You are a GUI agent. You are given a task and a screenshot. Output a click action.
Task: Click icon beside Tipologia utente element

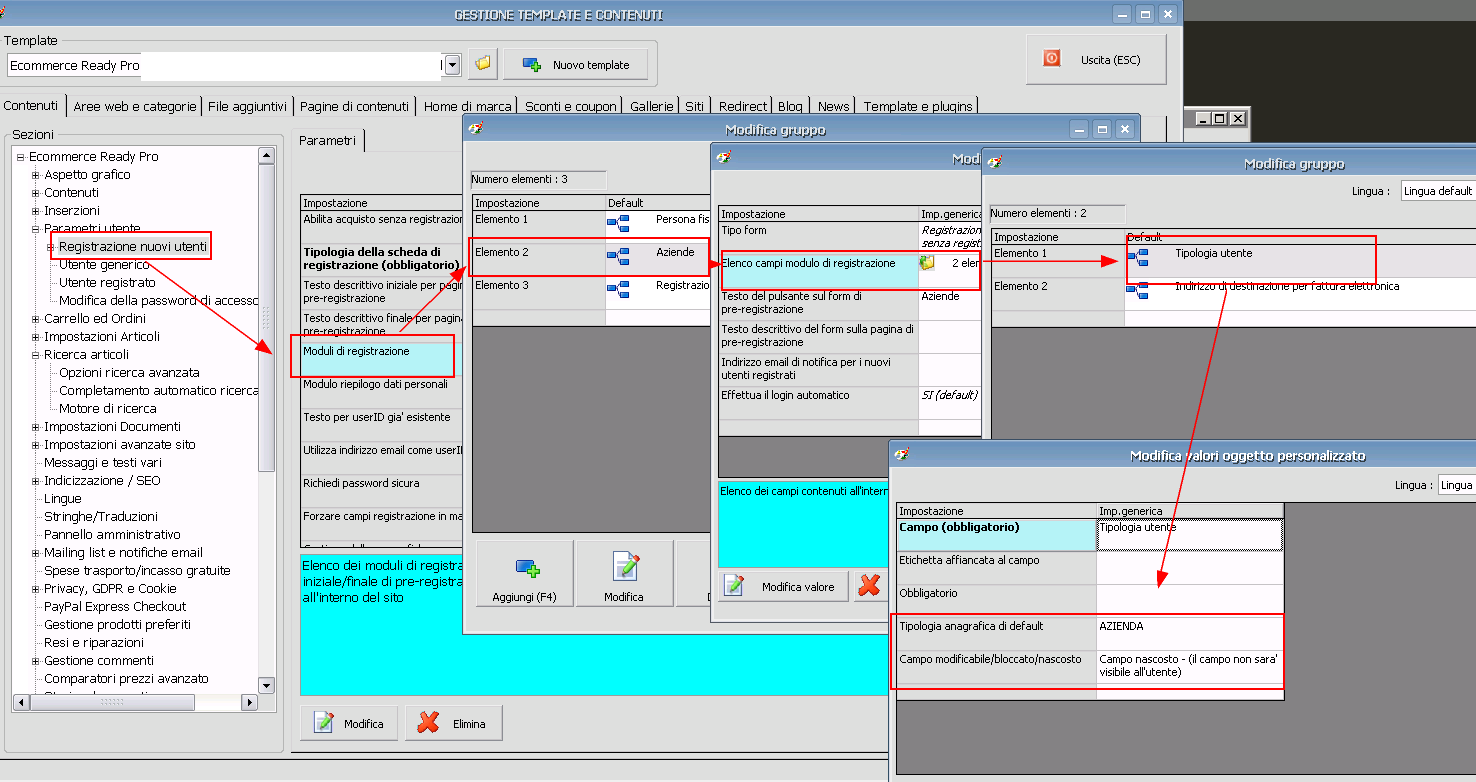point(1137,255)
